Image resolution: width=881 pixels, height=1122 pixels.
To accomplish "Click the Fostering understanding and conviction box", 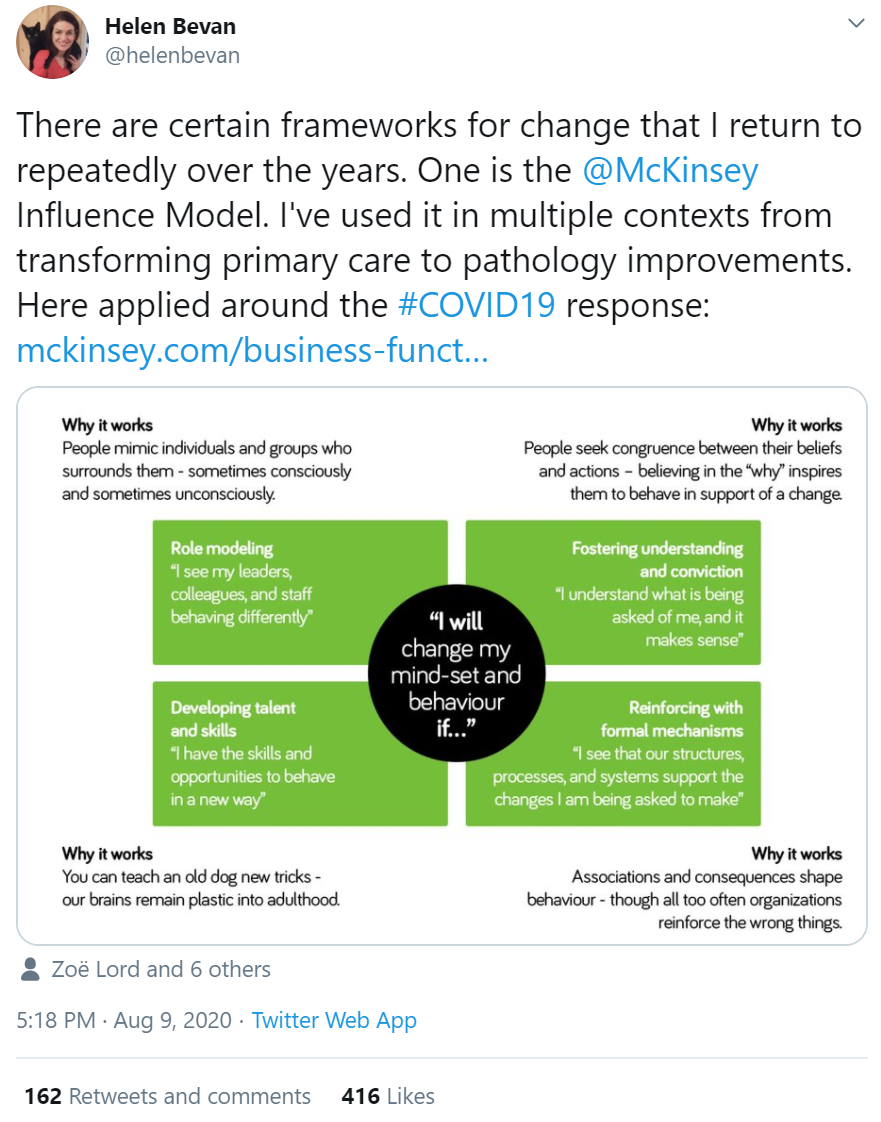I will pos(613,592).
